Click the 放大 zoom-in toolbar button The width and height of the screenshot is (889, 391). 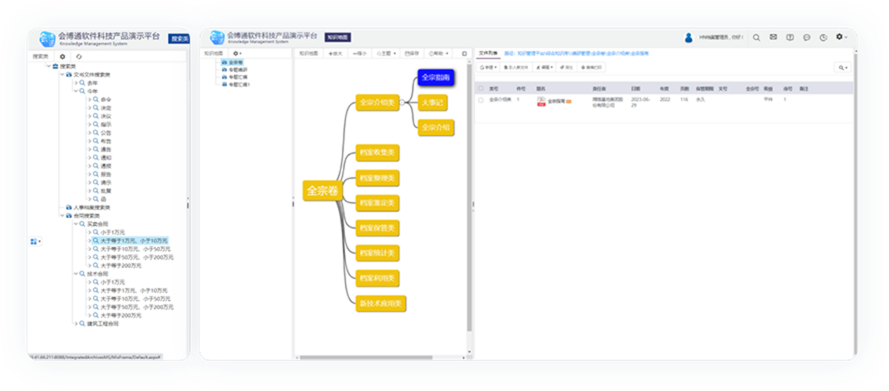tap(335, 53)
